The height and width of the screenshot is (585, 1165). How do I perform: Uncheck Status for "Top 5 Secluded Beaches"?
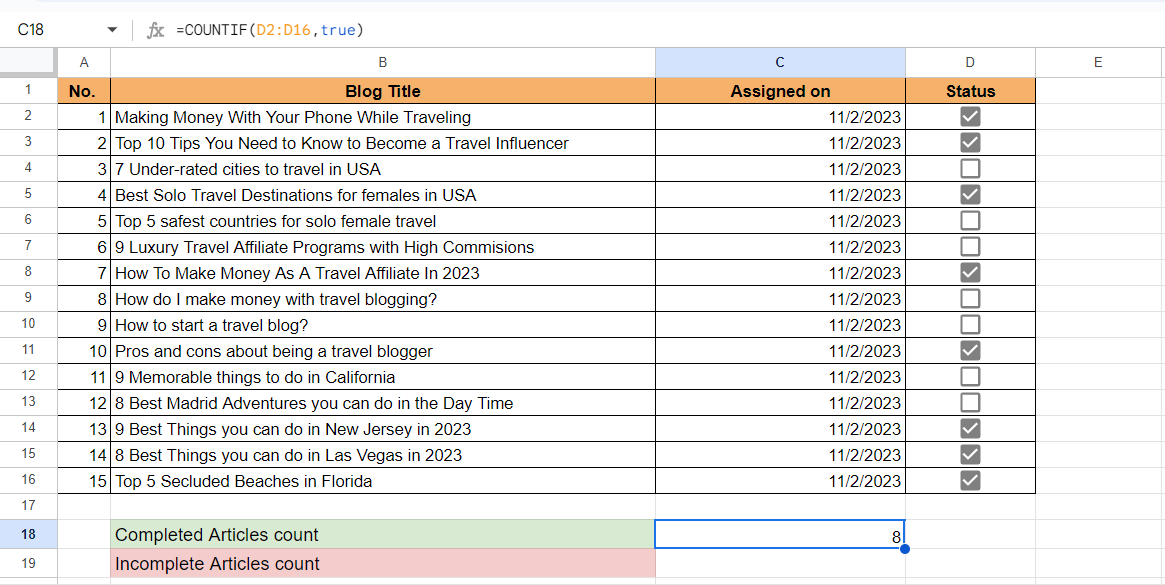969,480
